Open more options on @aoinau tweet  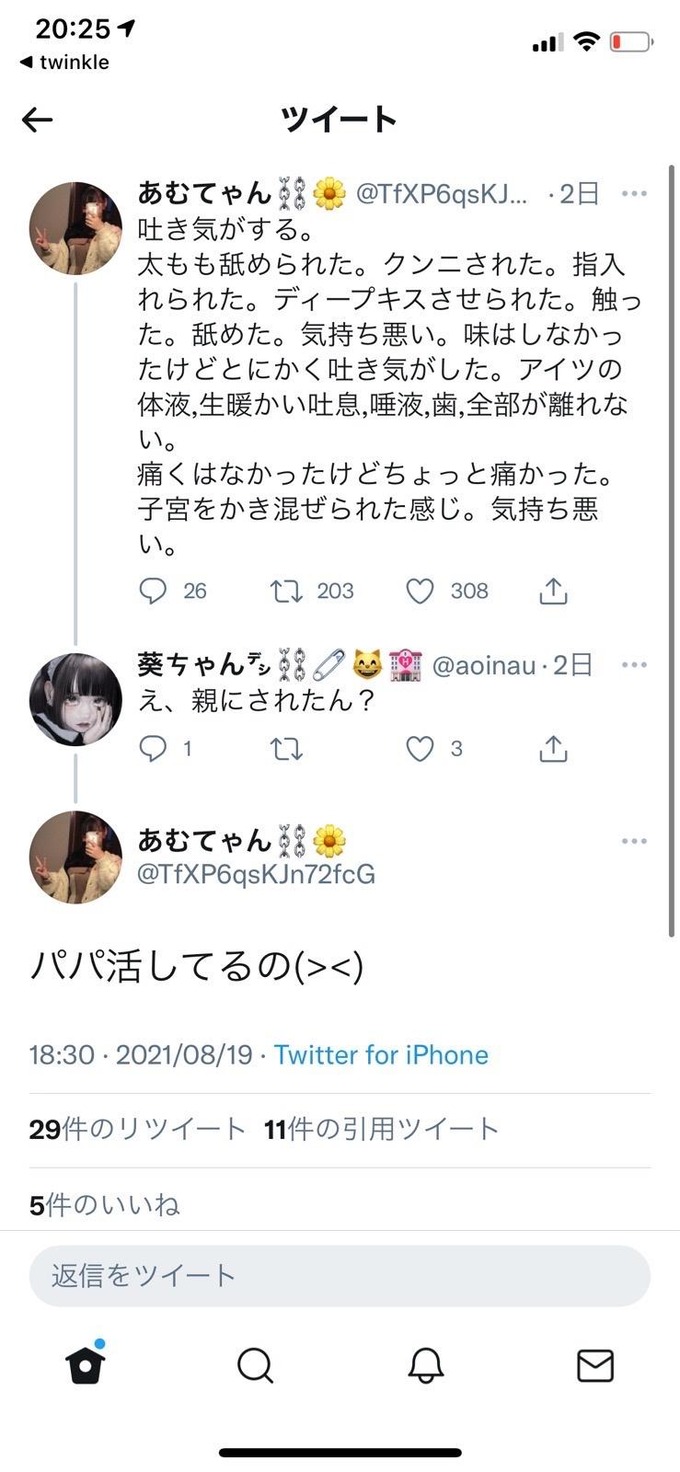[634, 664]
